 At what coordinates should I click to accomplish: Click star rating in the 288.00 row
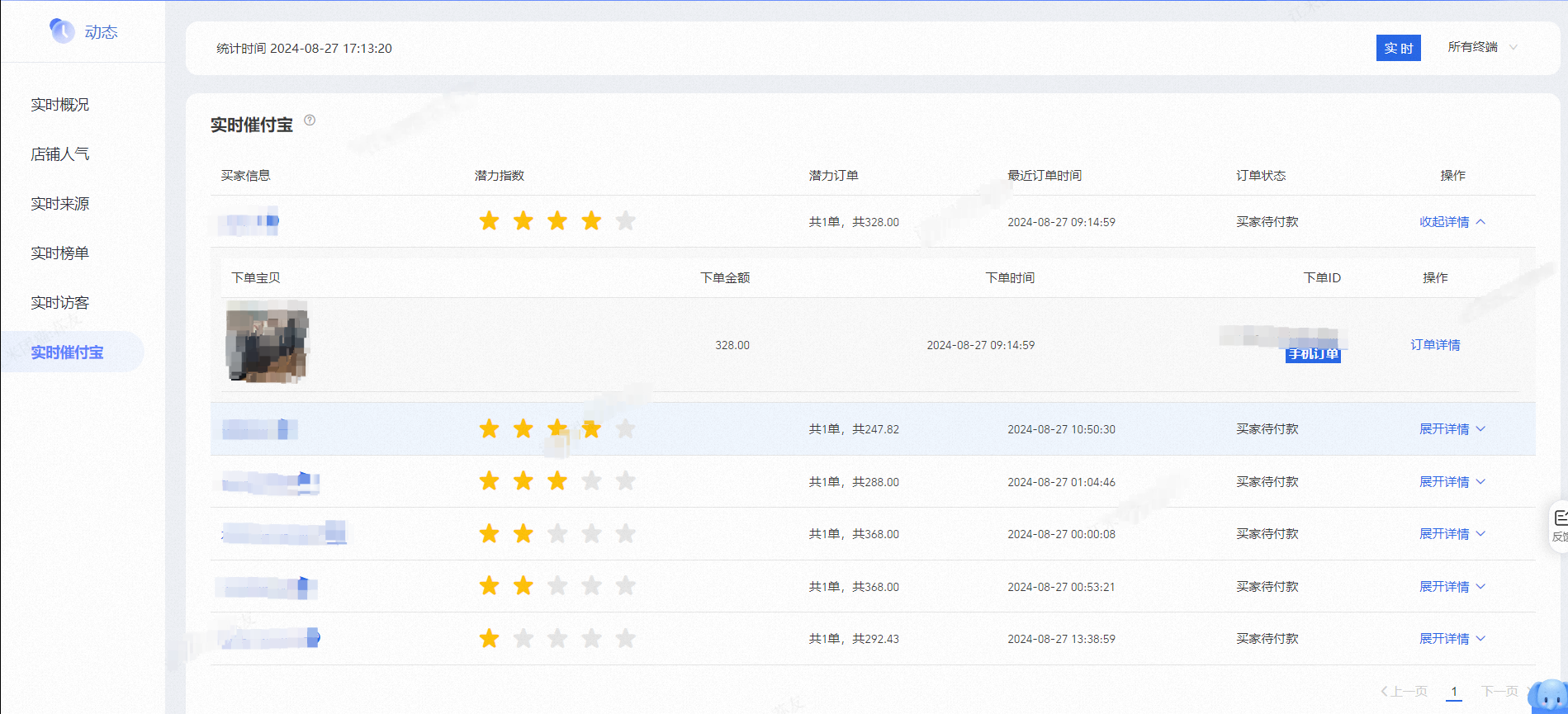557,481
